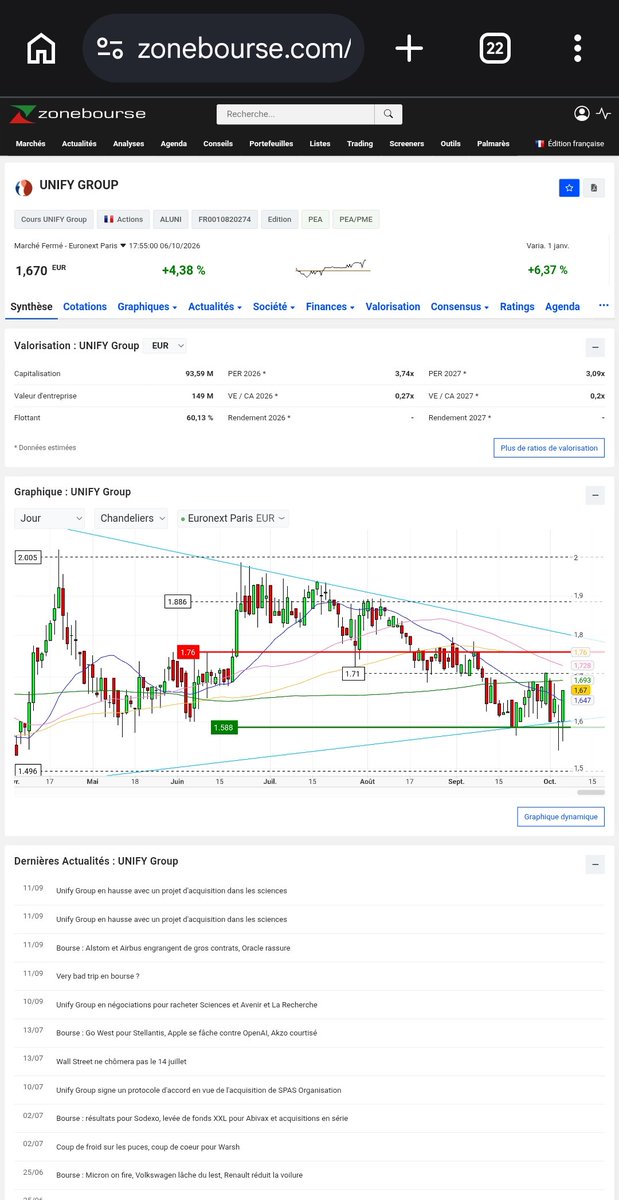Expand the Finances tab dropdown
This screenshot has height=1200, width=619.
pos(330,307)
